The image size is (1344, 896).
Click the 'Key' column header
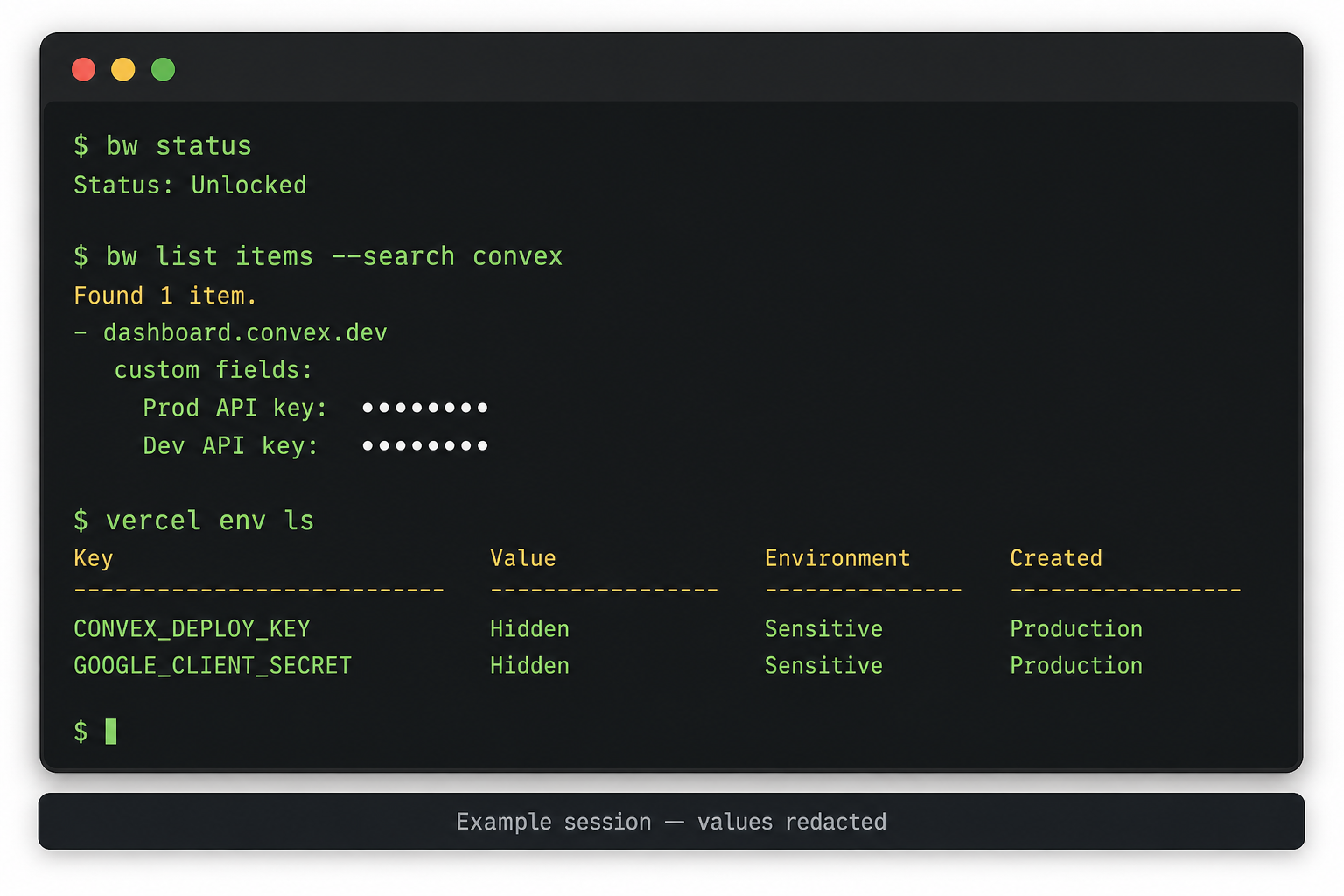point(94,559)
